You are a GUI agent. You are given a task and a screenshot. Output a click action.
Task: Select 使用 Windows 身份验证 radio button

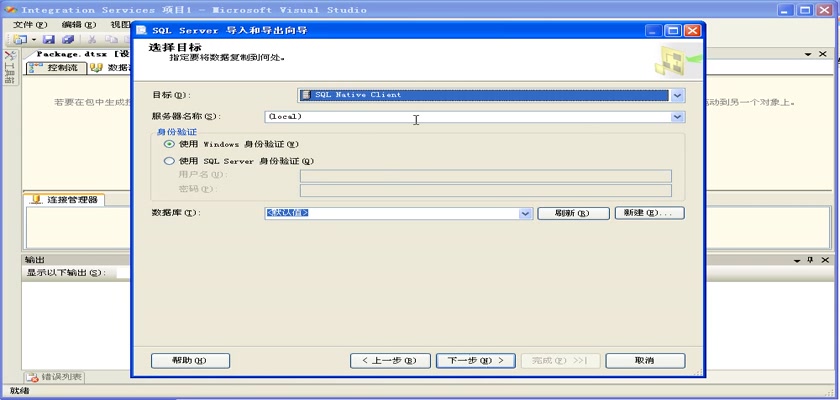pos(169,144)
